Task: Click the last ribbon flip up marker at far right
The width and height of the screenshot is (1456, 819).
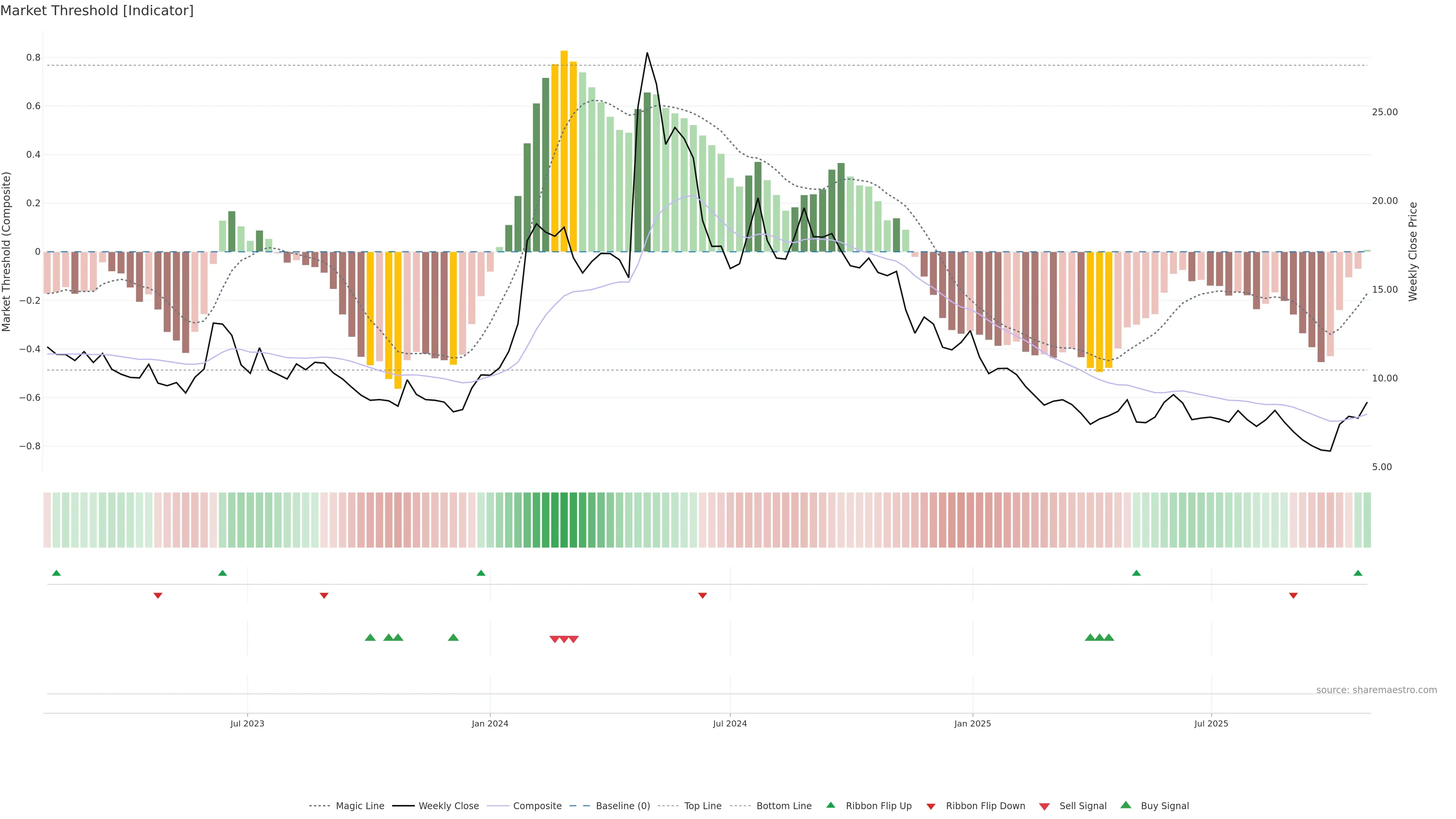Action: 1358,573
